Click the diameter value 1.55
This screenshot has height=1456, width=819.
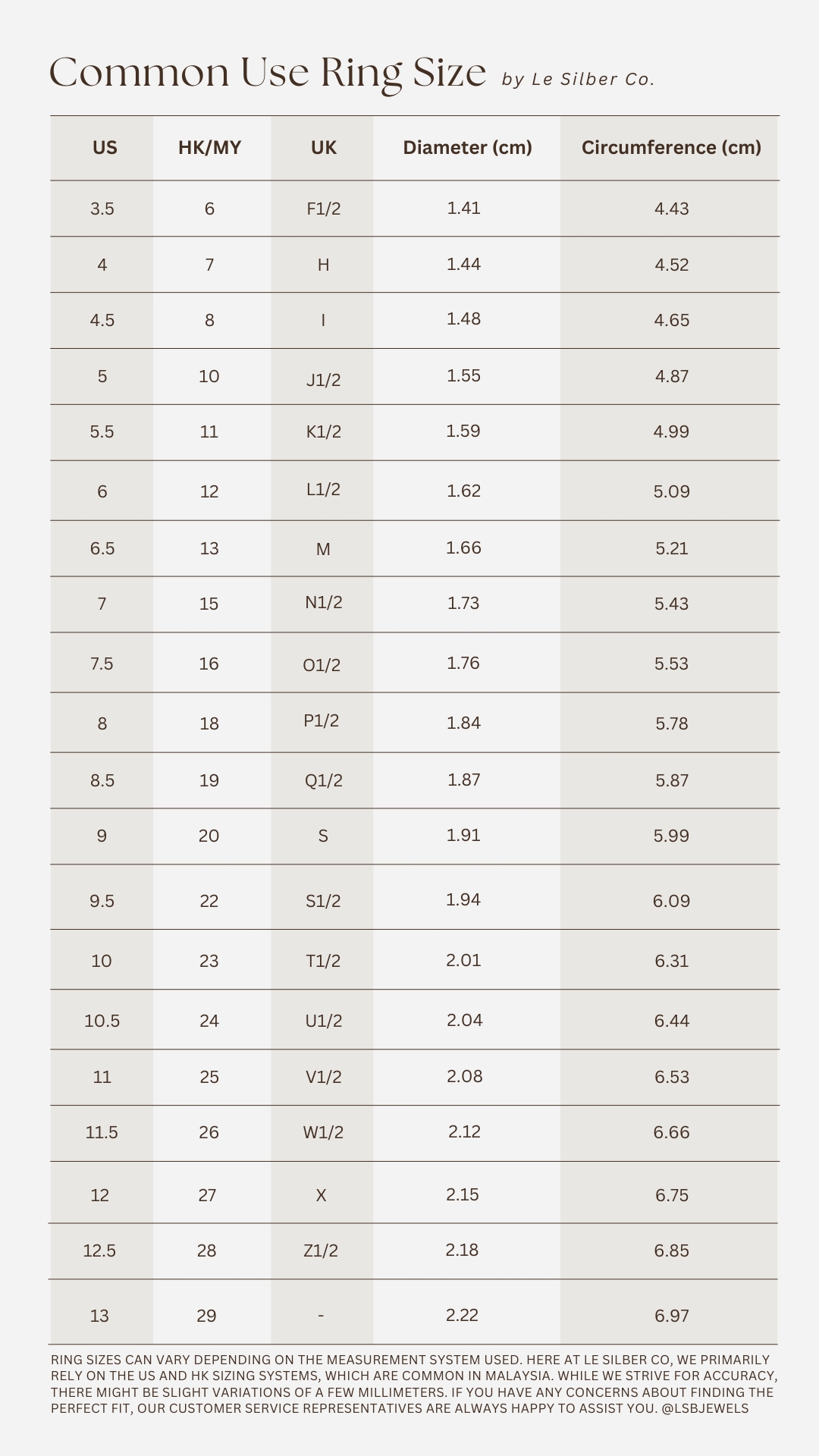tap(464, 376)
